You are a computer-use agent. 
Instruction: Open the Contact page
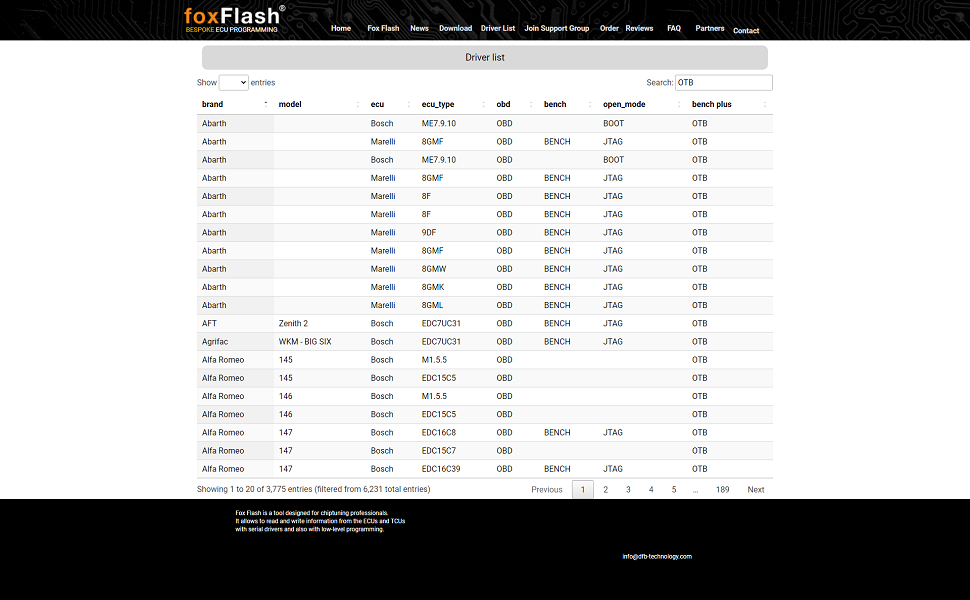(x=746, y=31)
